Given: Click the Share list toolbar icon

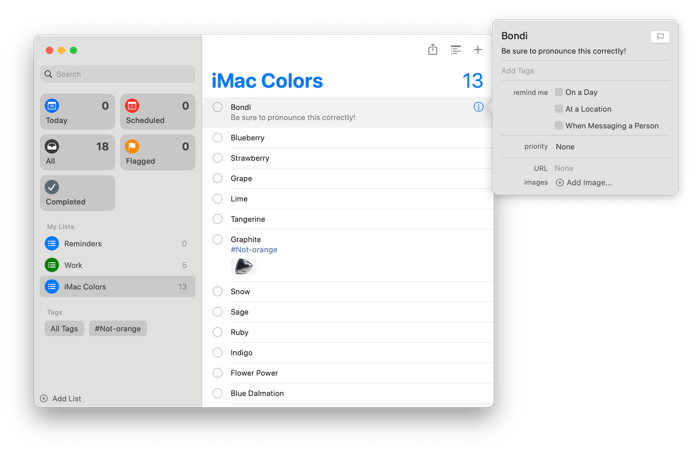Looking at the screenshot, I should [x=433, y=49].
